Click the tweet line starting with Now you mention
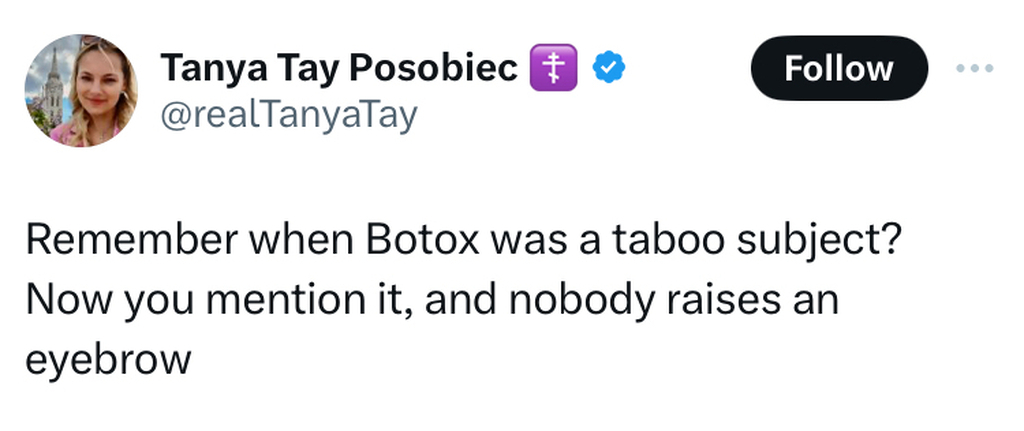Viewport: 1024px width, 431px height. [x=432, y=301]
